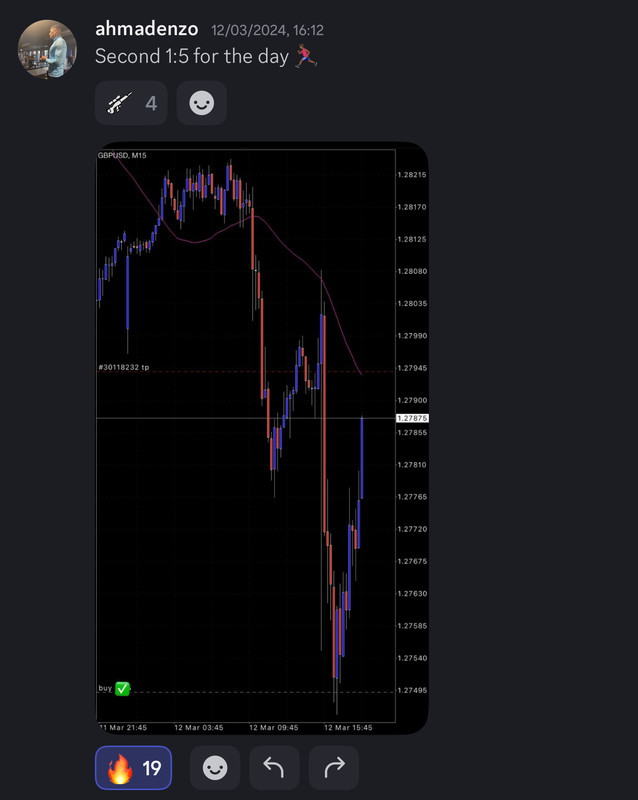Image resolution: width=638 pixels, height=800 pixels.
Task: Click the '12 Mar 03:45' time axis label
Action: [x=199, y=728]
